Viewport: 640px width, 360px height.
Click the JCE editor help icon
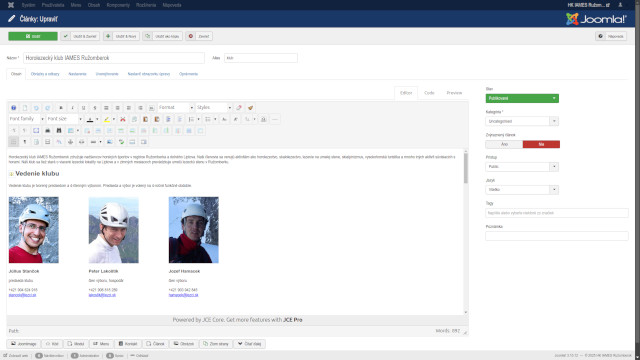click(13, 108)
